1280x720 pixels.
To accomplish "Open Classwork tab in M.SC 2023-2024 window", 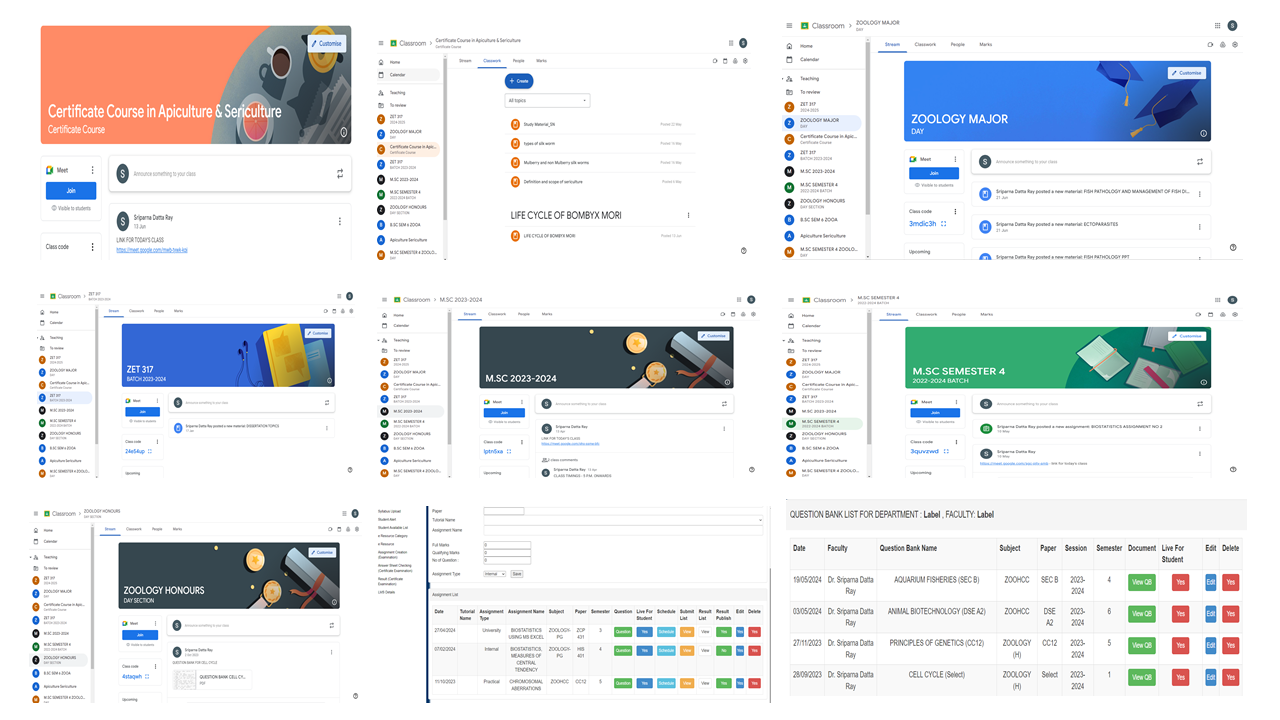I will click(x=496, y=314).
